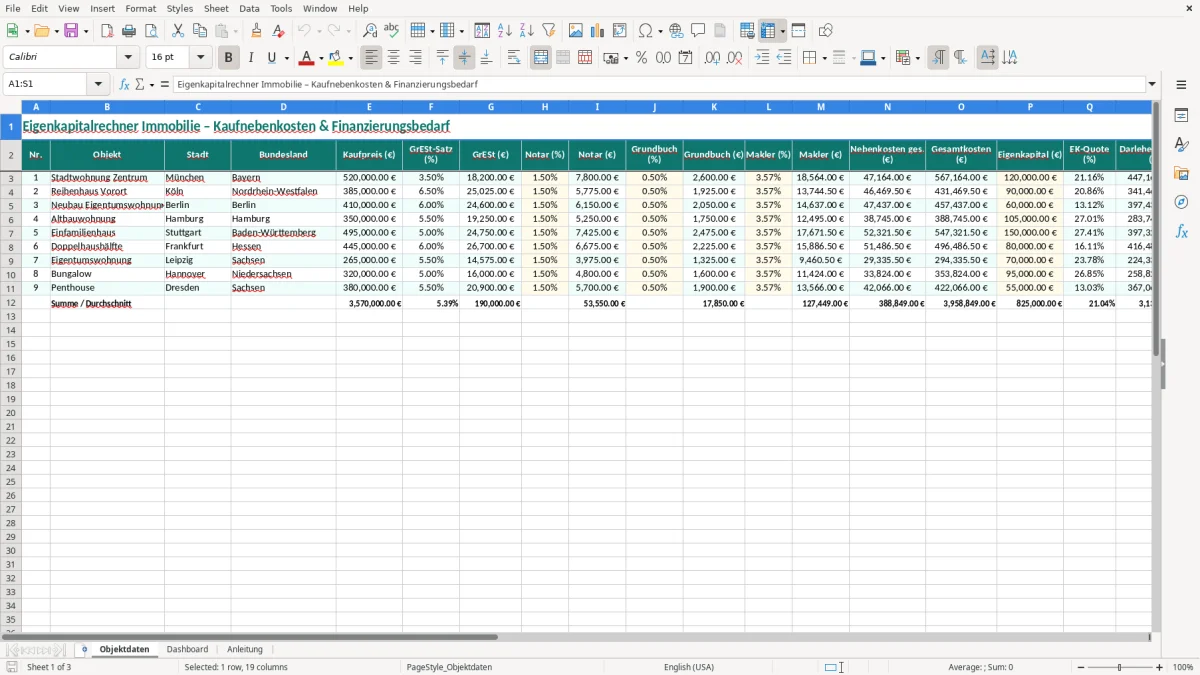Add a decimal place
Screen dimensions: 1200x675
pos(712,58)
